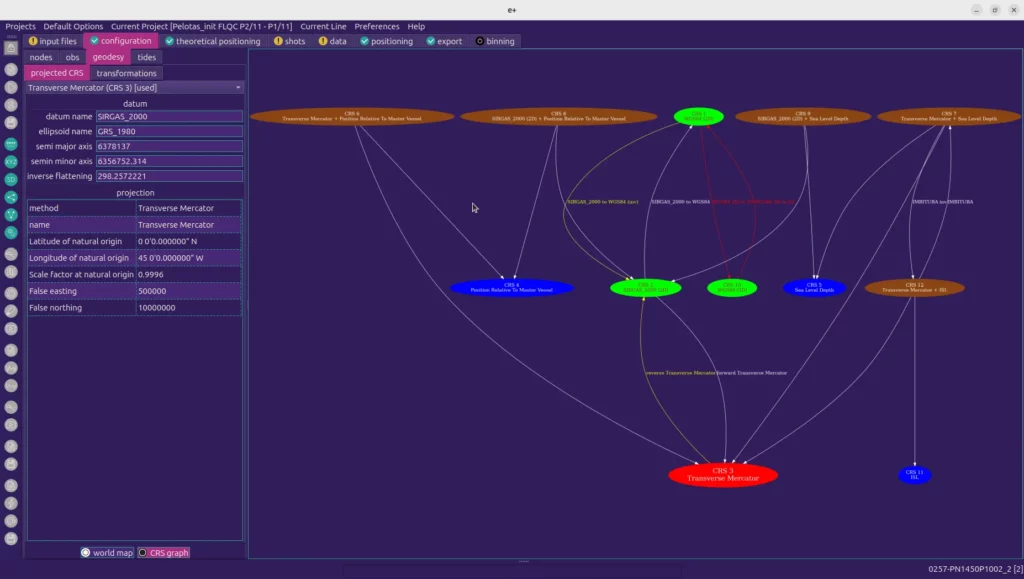Screen dimensions: 1024x579
Task: Click the blue Sea Level Depth node
Action: coord(814,288)
